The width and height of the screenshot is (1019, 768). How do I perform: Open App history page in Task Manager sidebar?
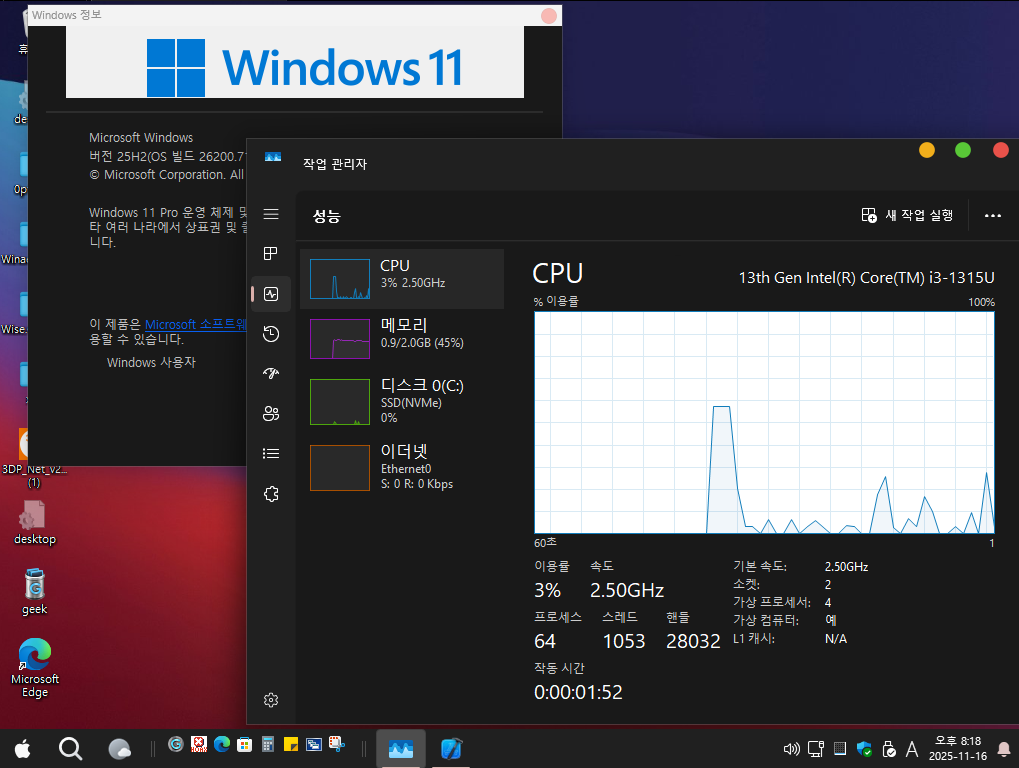(x=271, y=334)
